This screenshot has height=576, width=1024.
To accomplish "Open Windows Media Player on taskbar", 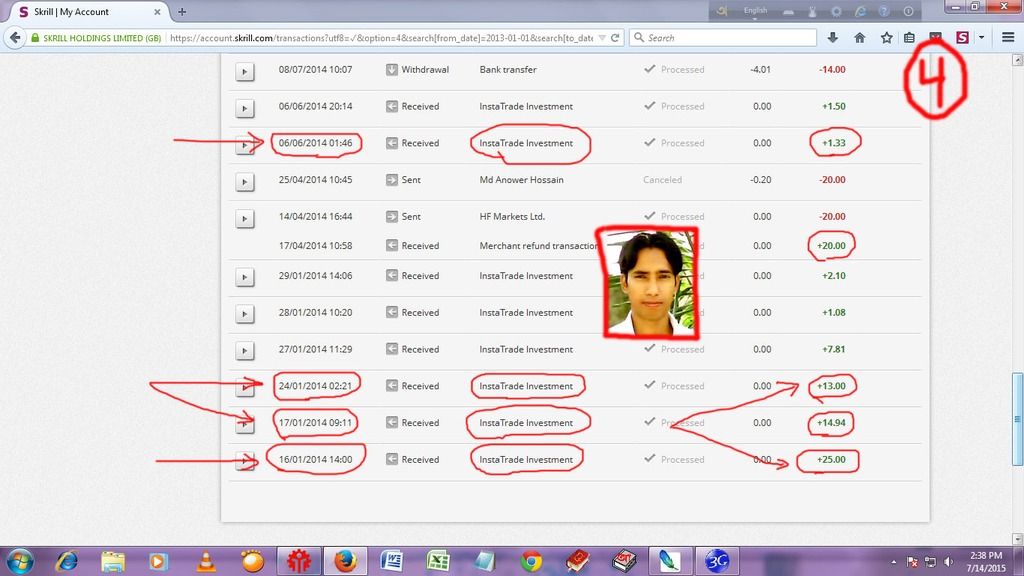I will tap(158, 561).
